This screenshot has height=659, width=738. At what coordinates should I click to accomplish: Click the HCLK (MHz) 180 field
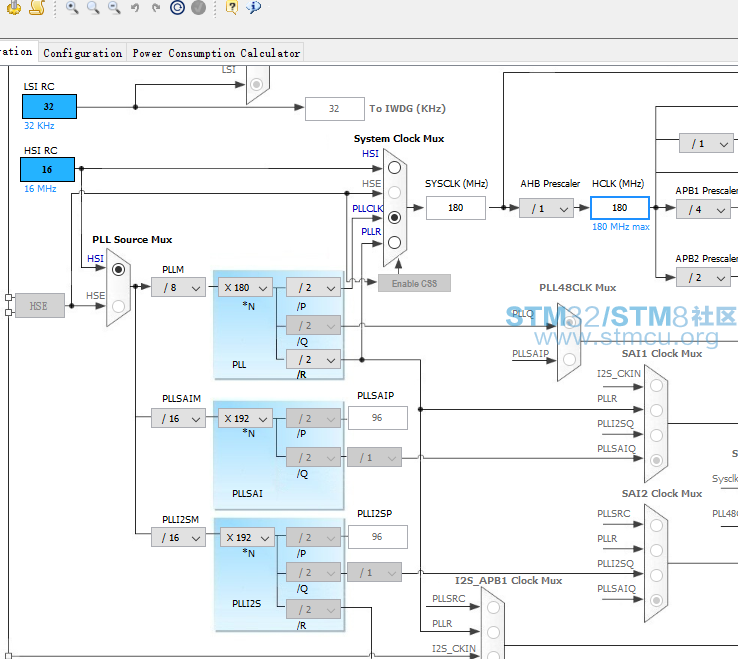620,208
